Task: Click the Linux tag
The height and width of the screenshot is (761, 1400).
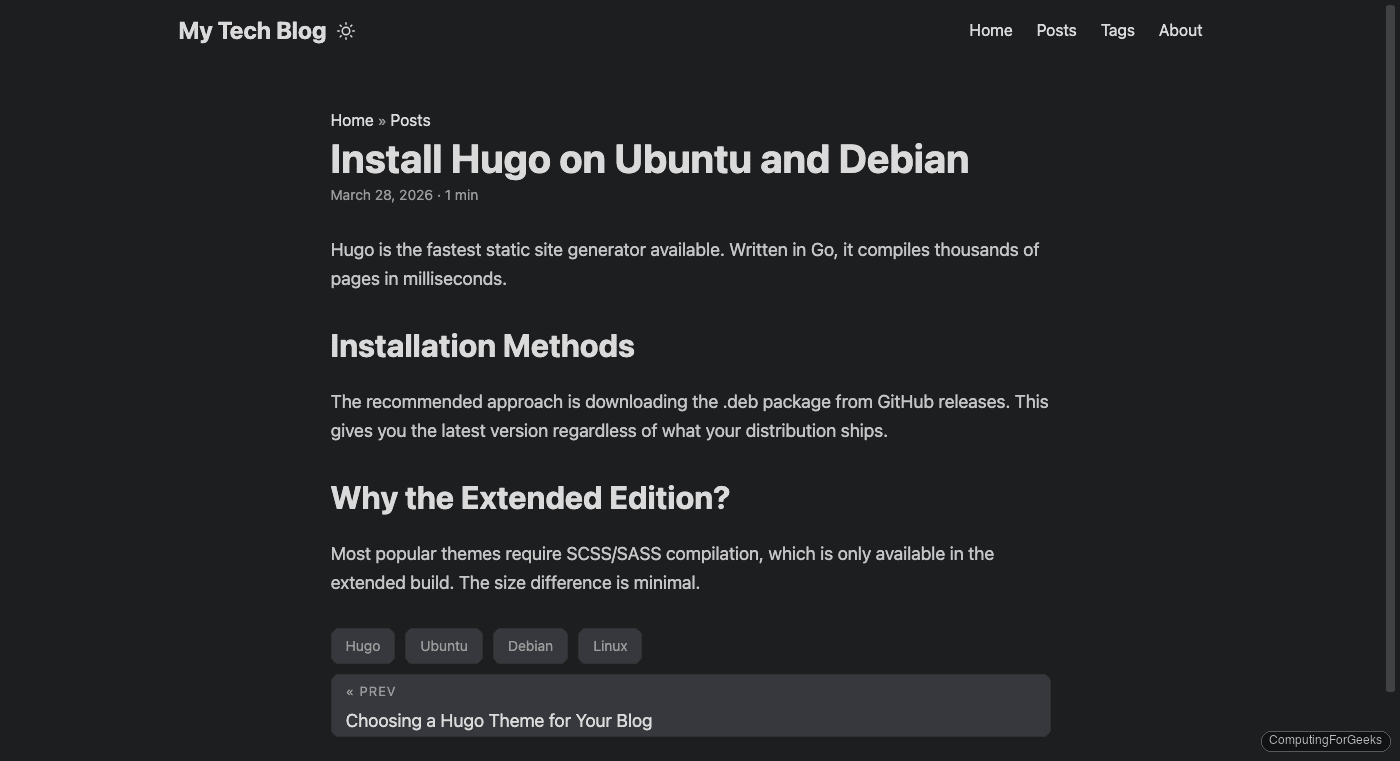Action: (609, 645)
